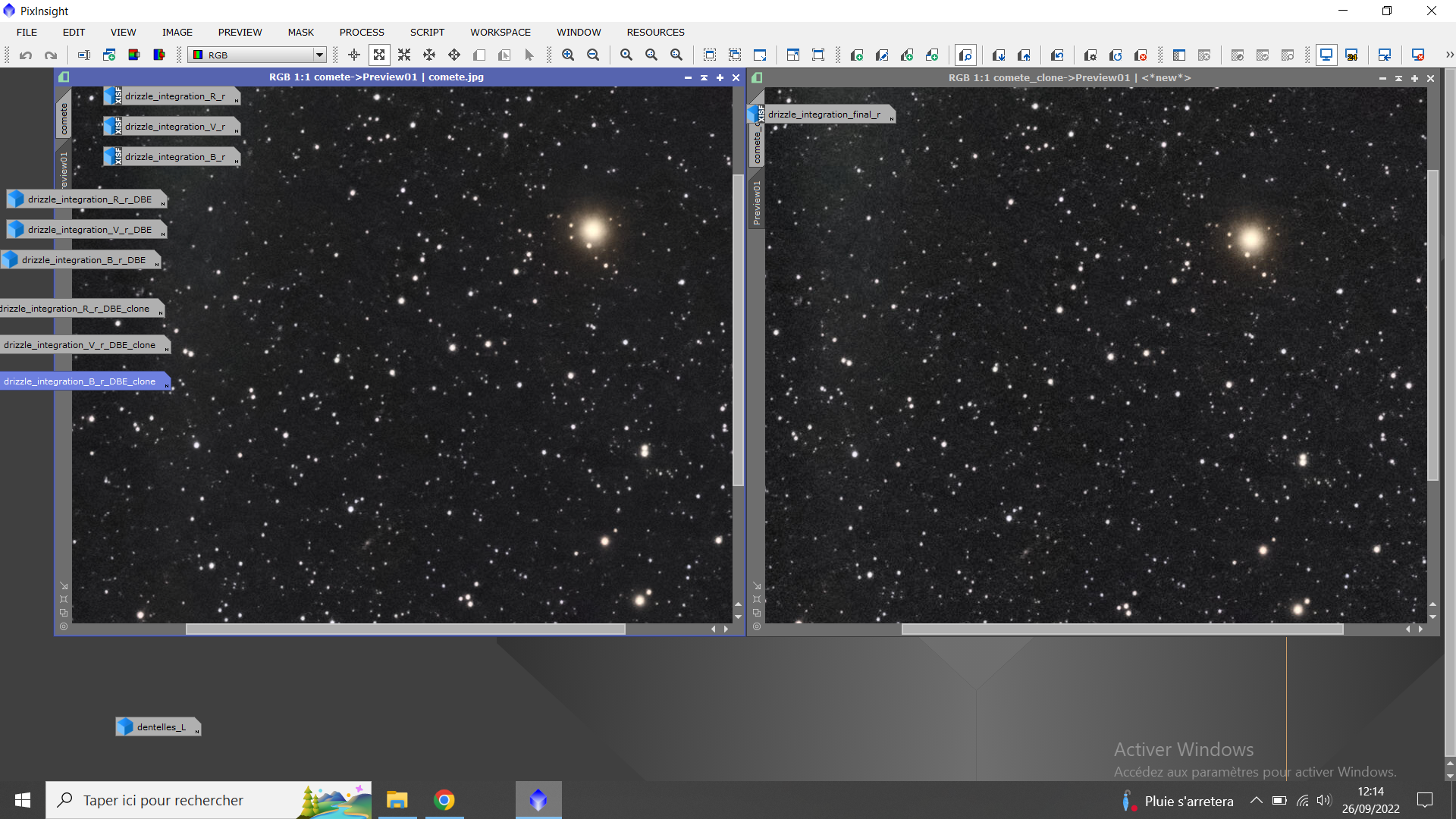Toggle the color square icon atop comete window
This screenshot has height=819, width=1456.
coord(64,77)
